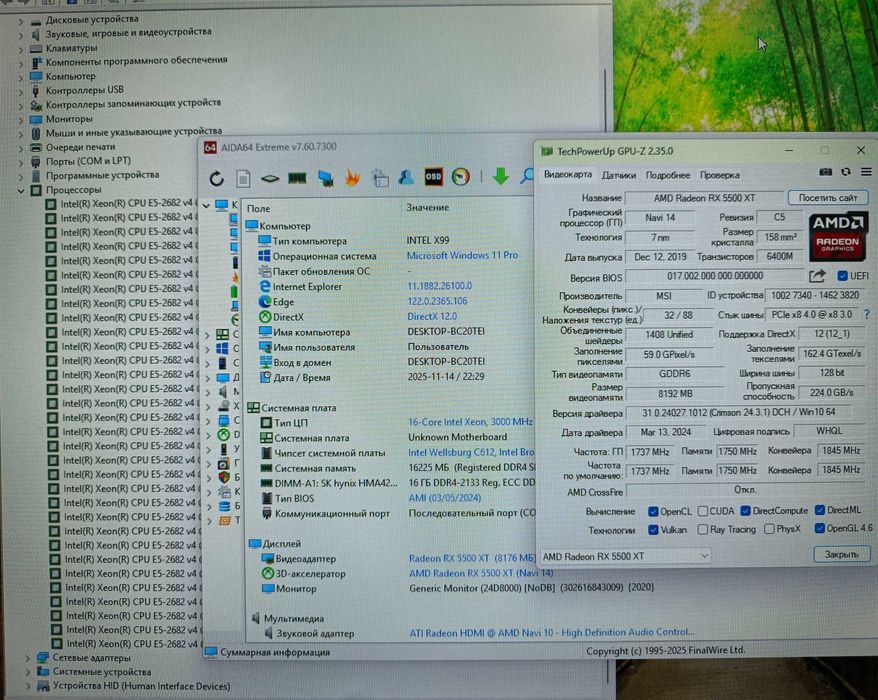The width and height of the screenshot is (878, 700).
Task: Toggle OpenCL checkbox in GPU-Z
Action: coord(653,511)
